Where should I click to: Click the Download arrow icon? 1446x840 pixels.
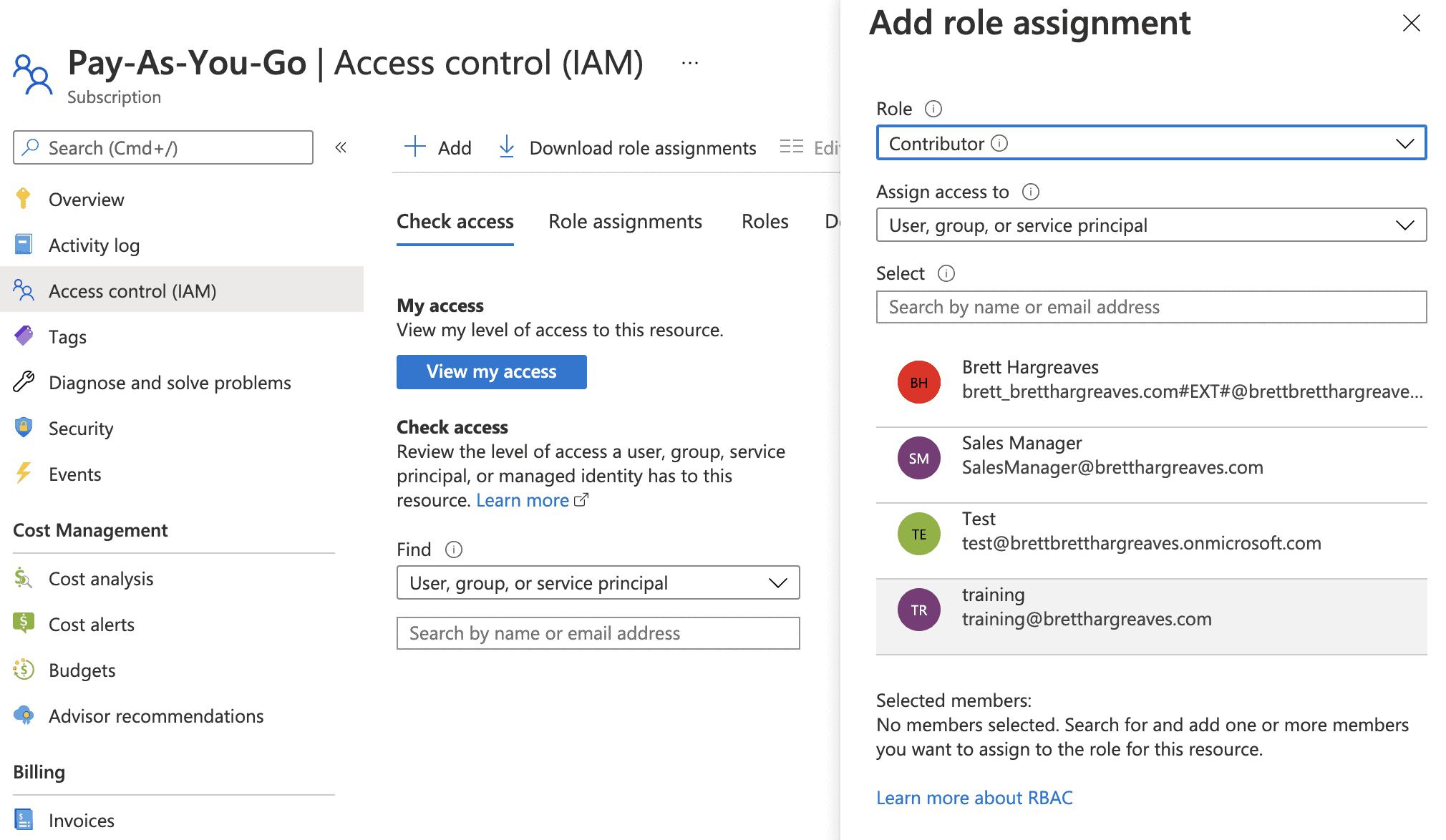[507, 147]
